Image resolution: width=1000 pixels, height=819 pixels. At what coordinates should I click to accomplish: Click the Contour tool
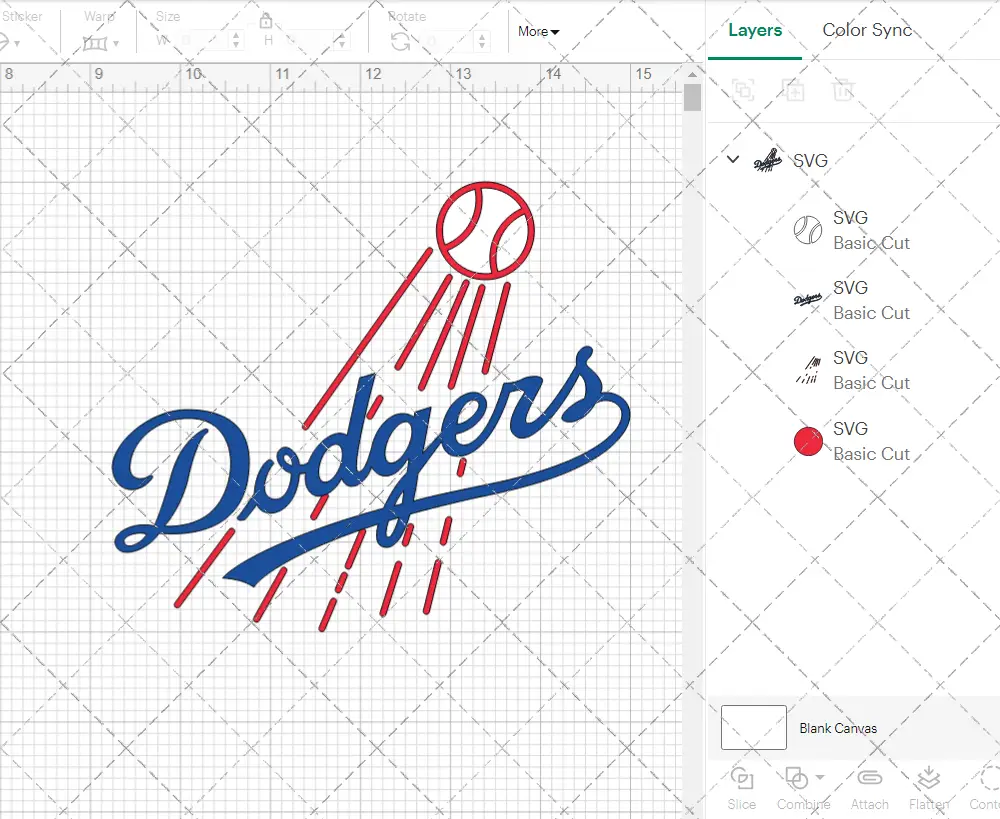986,788
